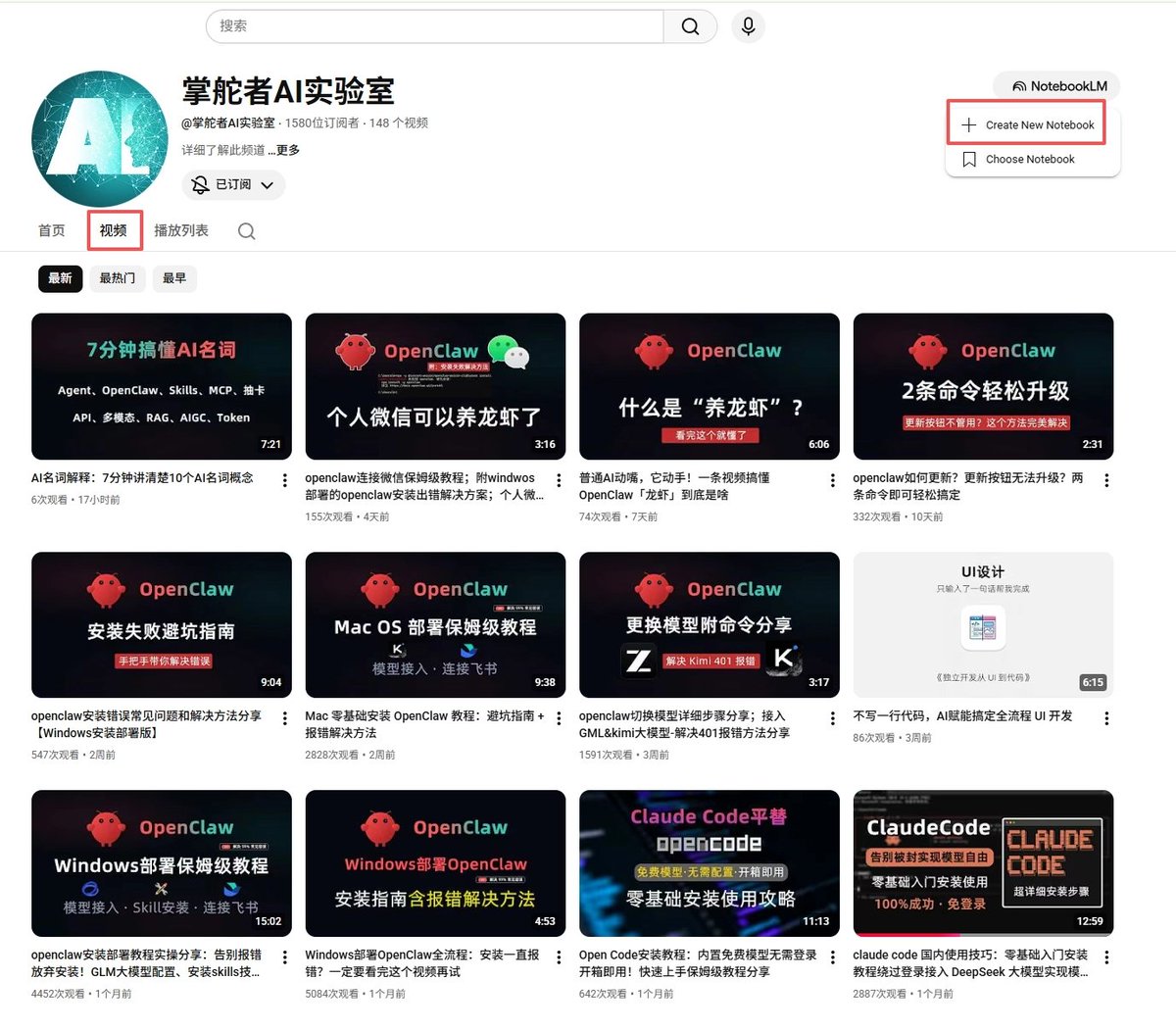Viewport: 1176px width, 1029px height.
Task: Click title openclaw安装错误常见问题和解决方法分享
Action: click(146, 724)
